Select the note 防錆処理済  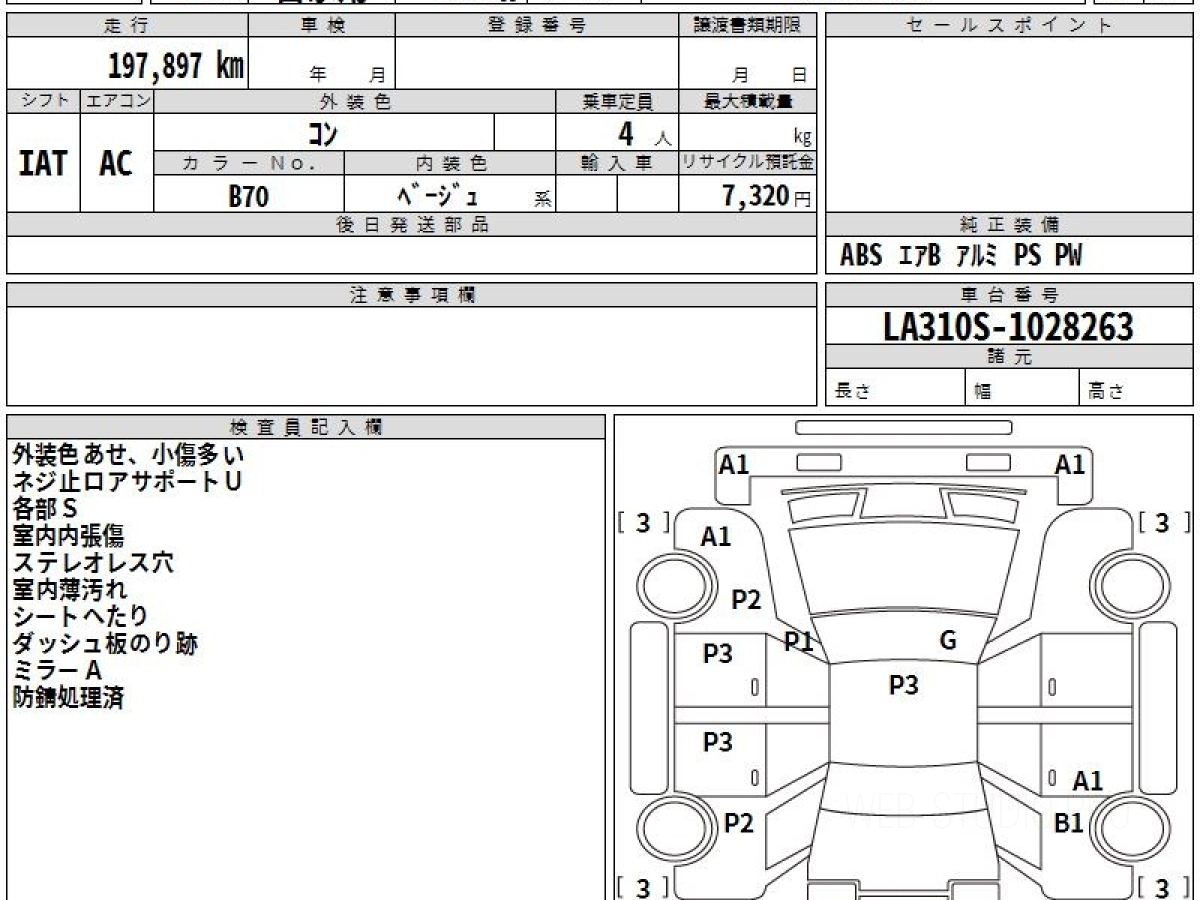68,698
